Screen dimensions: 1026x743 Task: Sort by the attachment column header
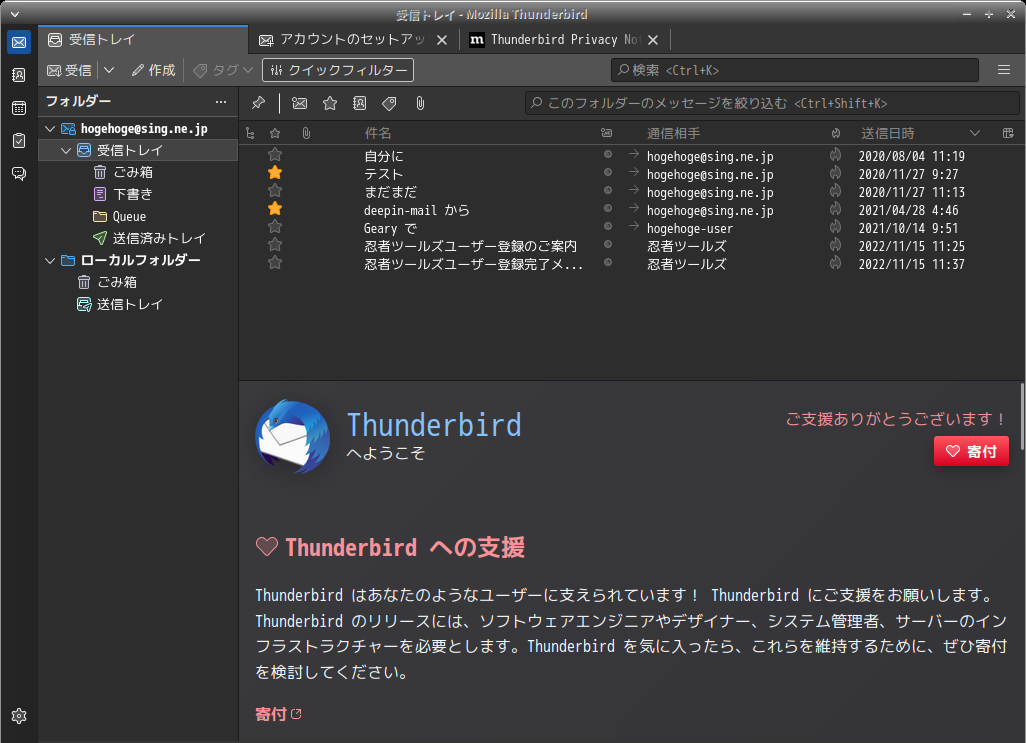[306, 133]
